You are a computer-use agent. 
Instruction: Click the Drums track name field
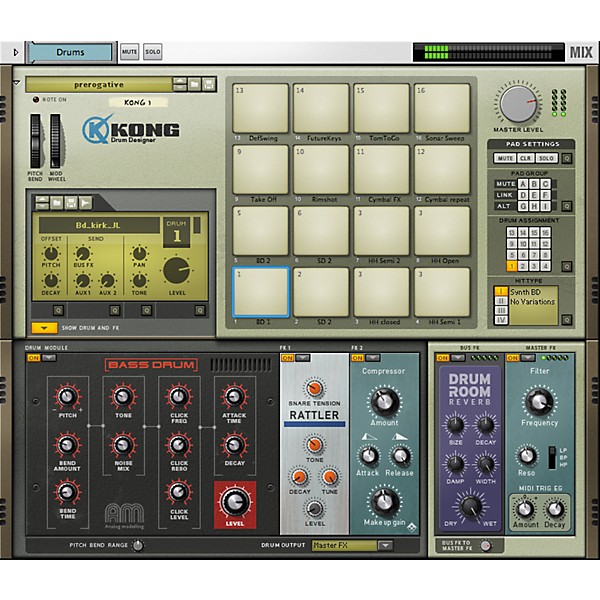[70, 52]
